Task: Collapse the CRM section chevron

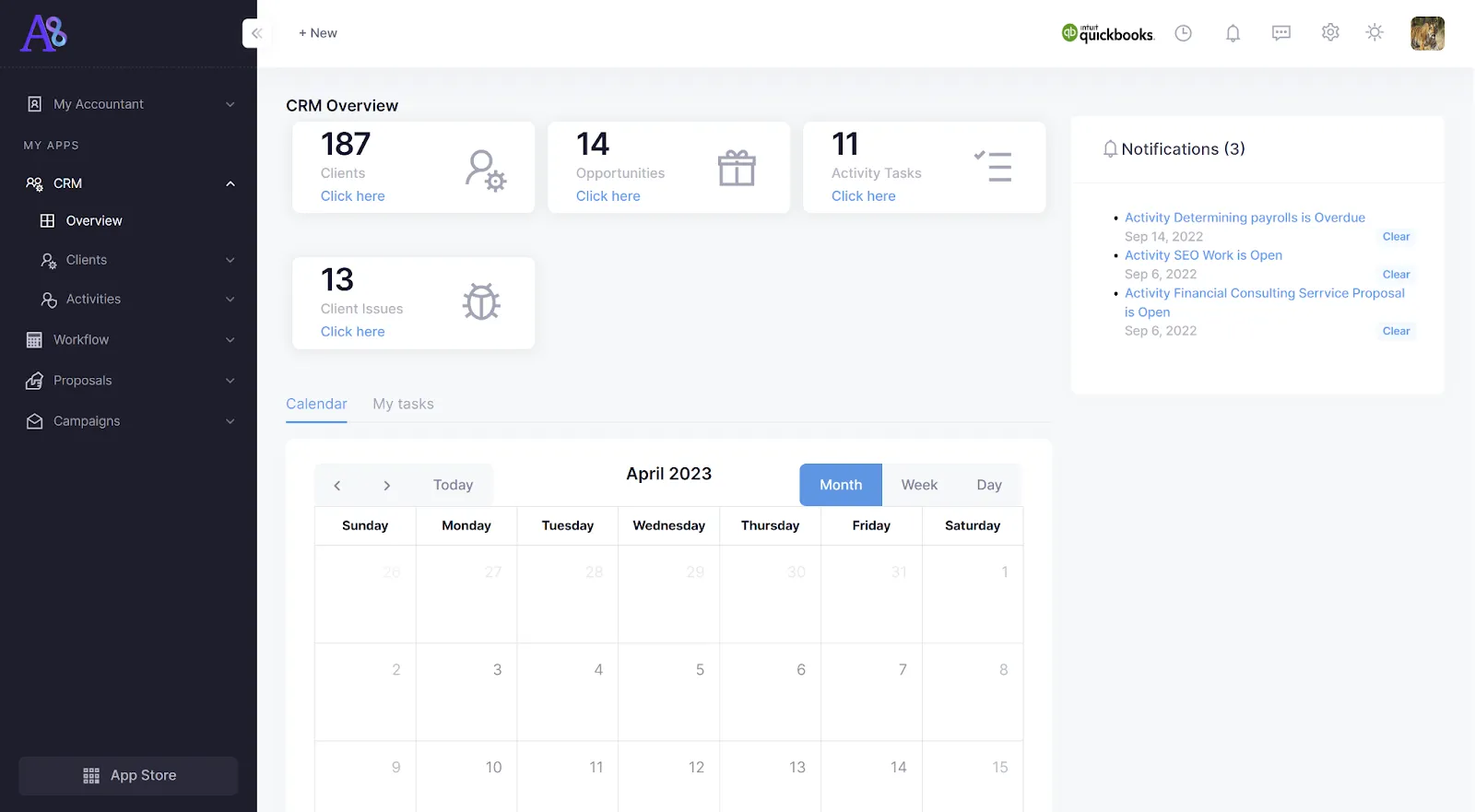Action: (x=230, y=183)
